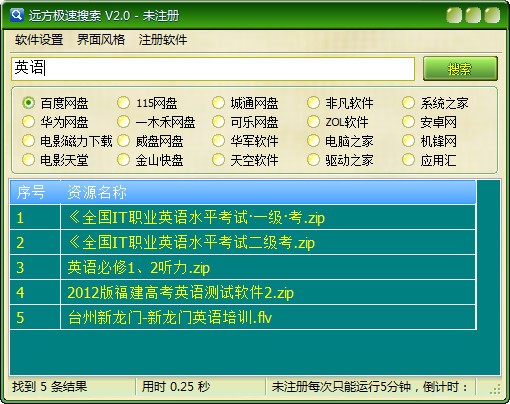The height and width of the screenshot is (404, 510).
Task: Select the 金山快盘 radio button
Action: coord(123,160)
